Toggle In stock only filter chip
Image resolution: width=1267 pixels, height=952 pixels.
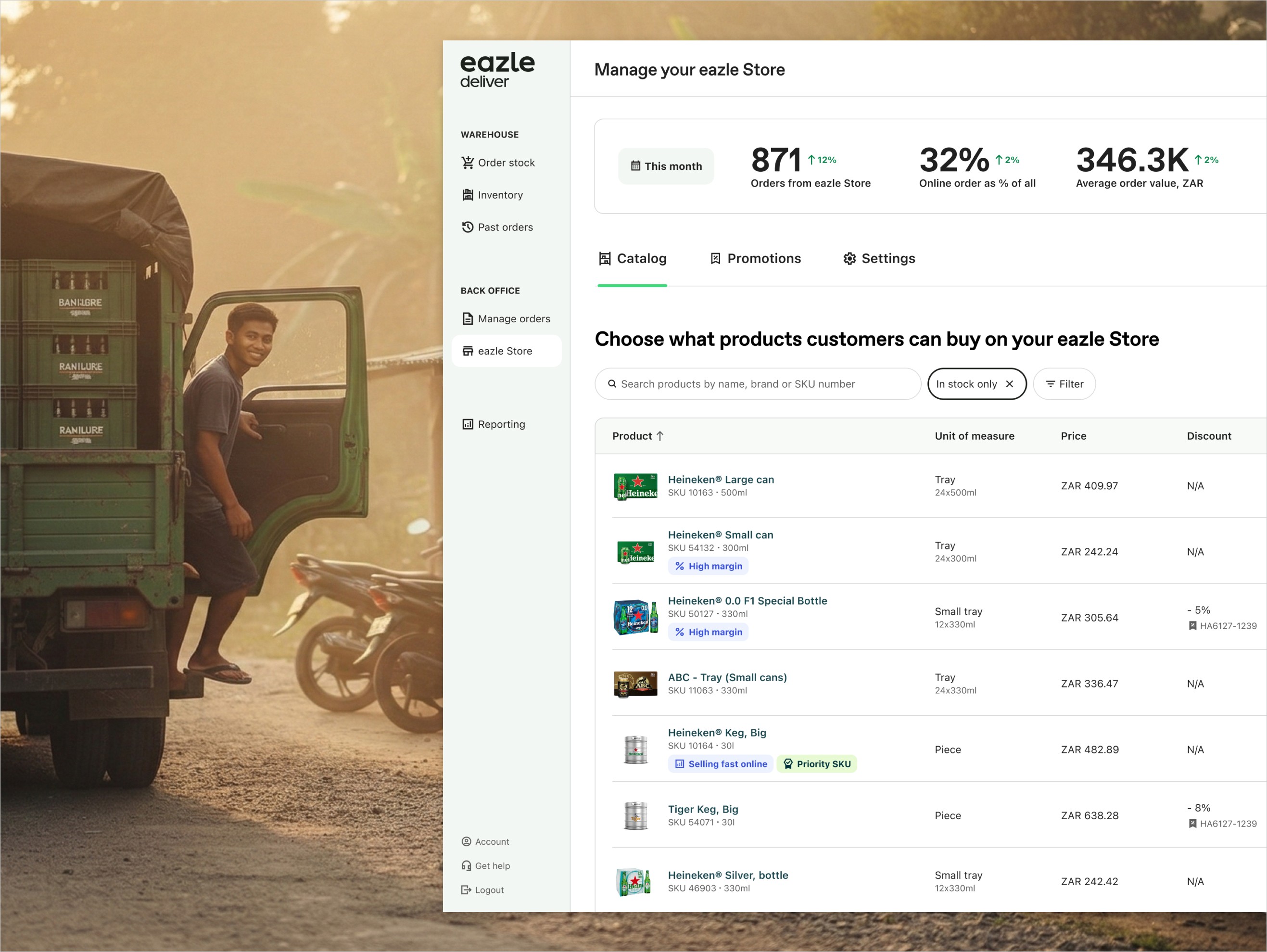(x=966, y=384)
